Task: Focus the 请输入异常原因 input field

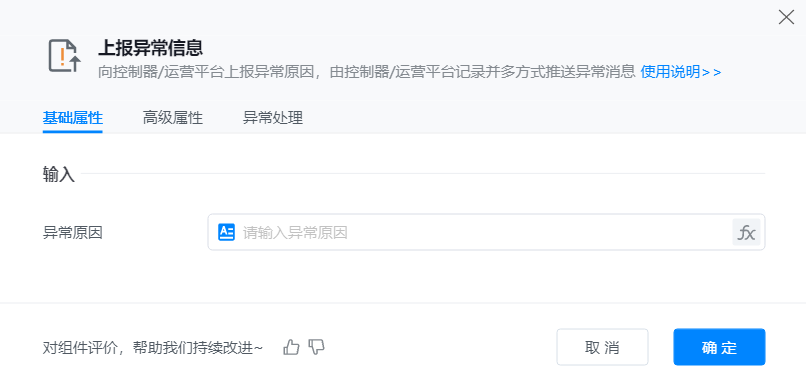Action: coord(486,232)
